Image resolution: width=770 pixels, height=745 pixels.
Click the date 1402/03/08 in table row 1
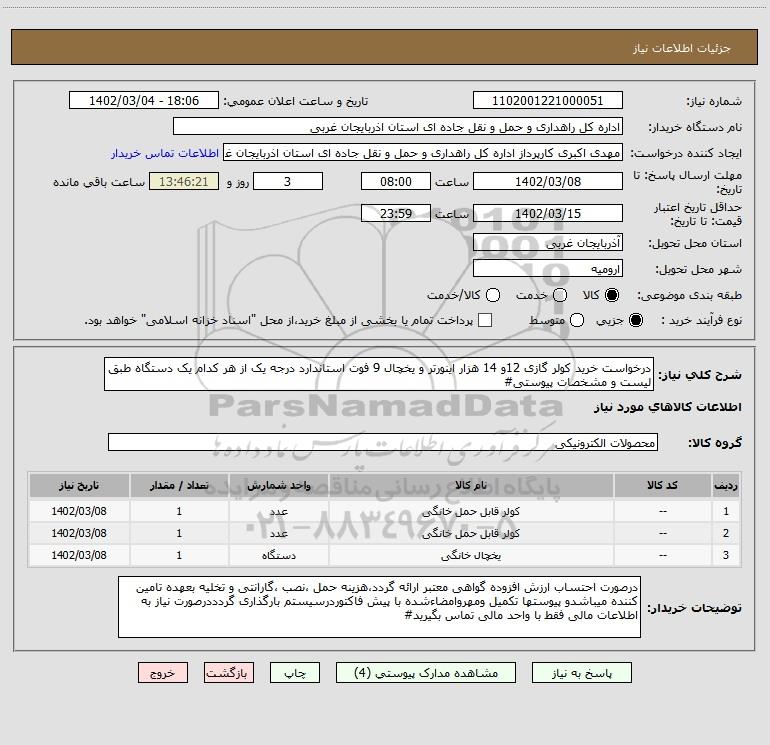coord(79,511)
